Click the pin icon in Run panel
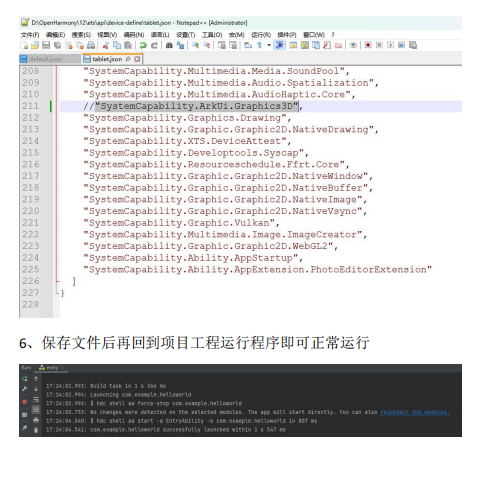Screen dimensions: 489x480 point(25,428)
